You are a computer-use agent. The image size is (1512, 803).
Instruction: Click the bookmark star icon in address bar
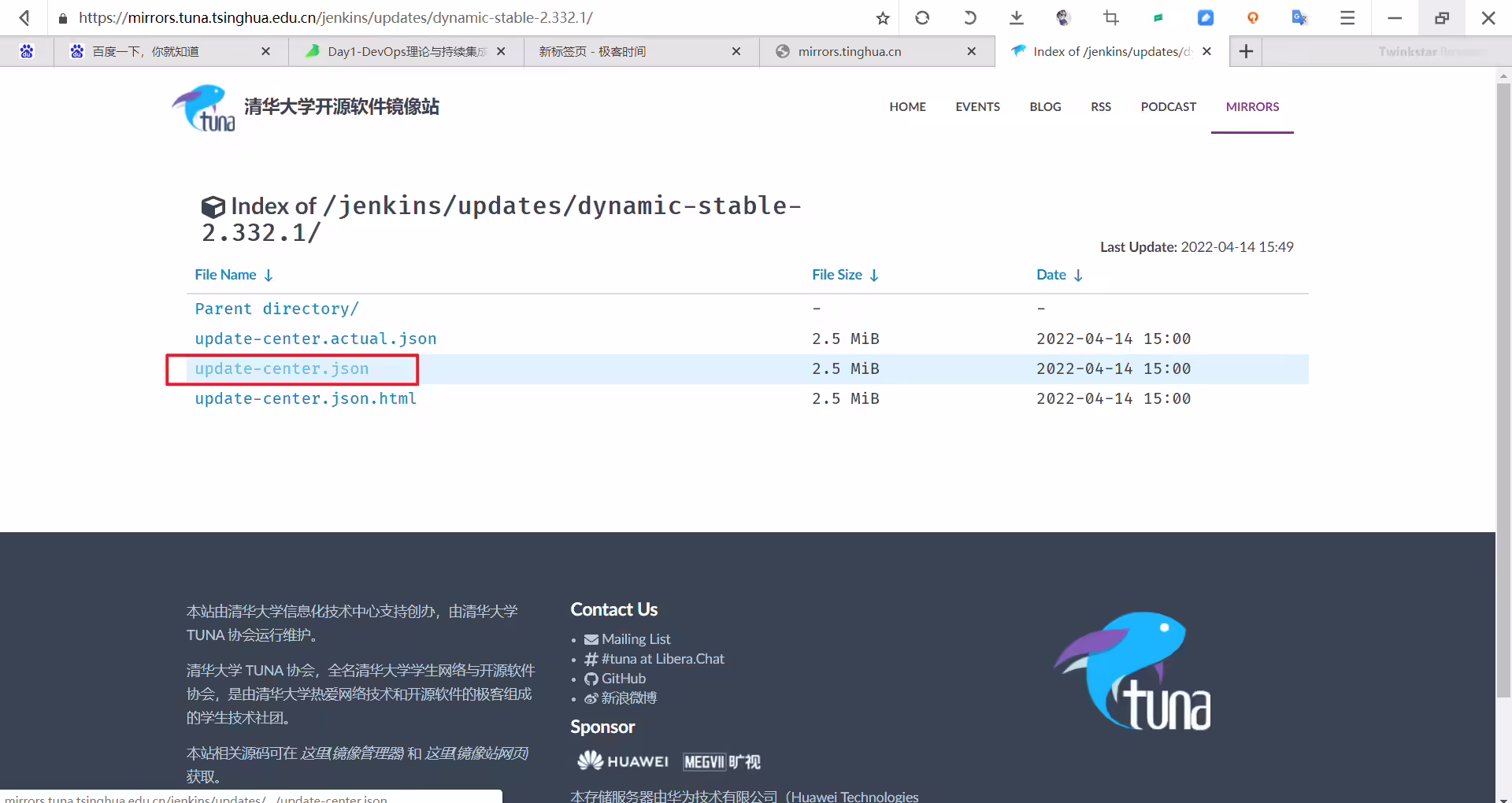click(883, 18)
